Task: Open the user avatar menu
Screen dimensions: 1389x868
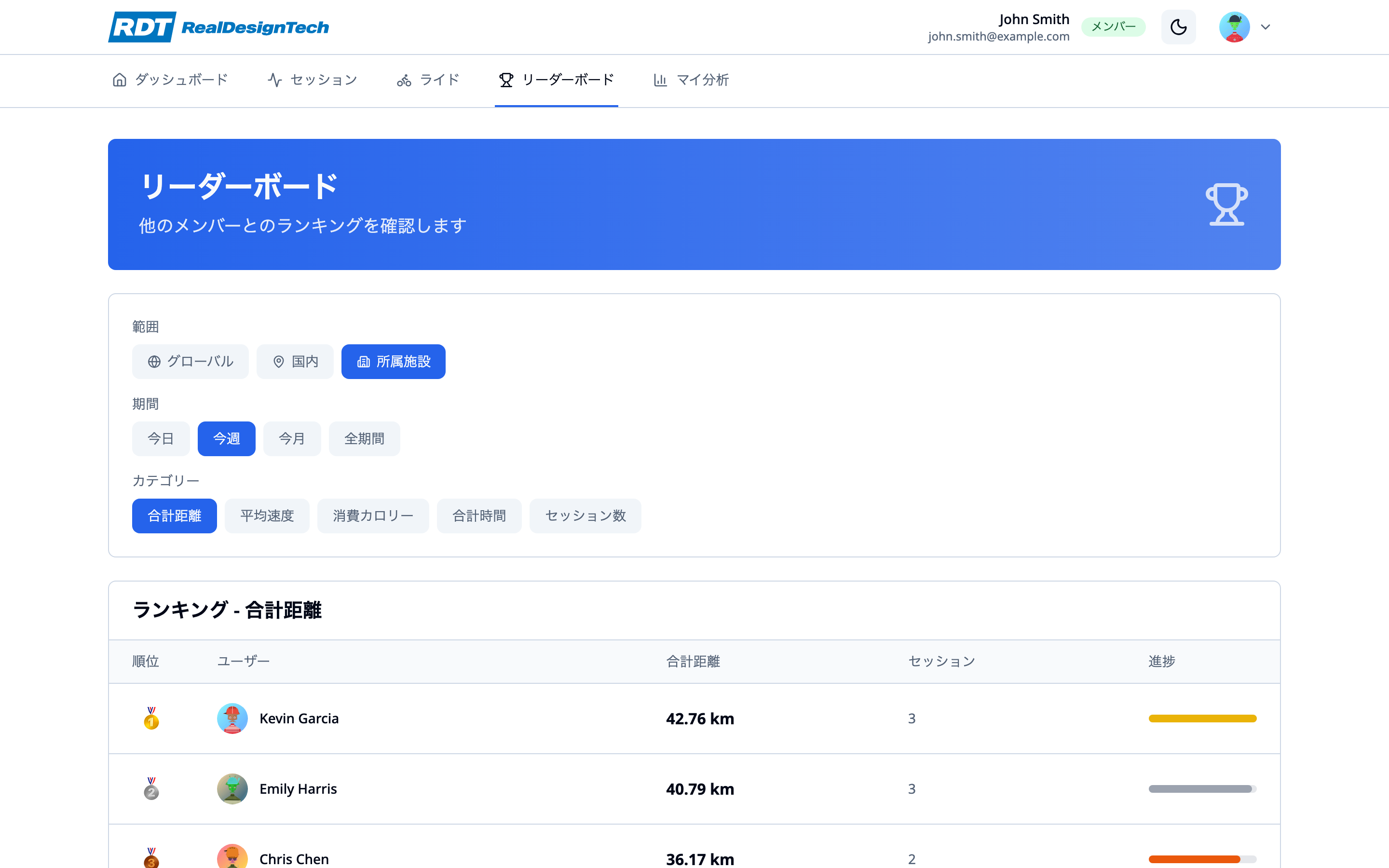Action: (1234, 27)
